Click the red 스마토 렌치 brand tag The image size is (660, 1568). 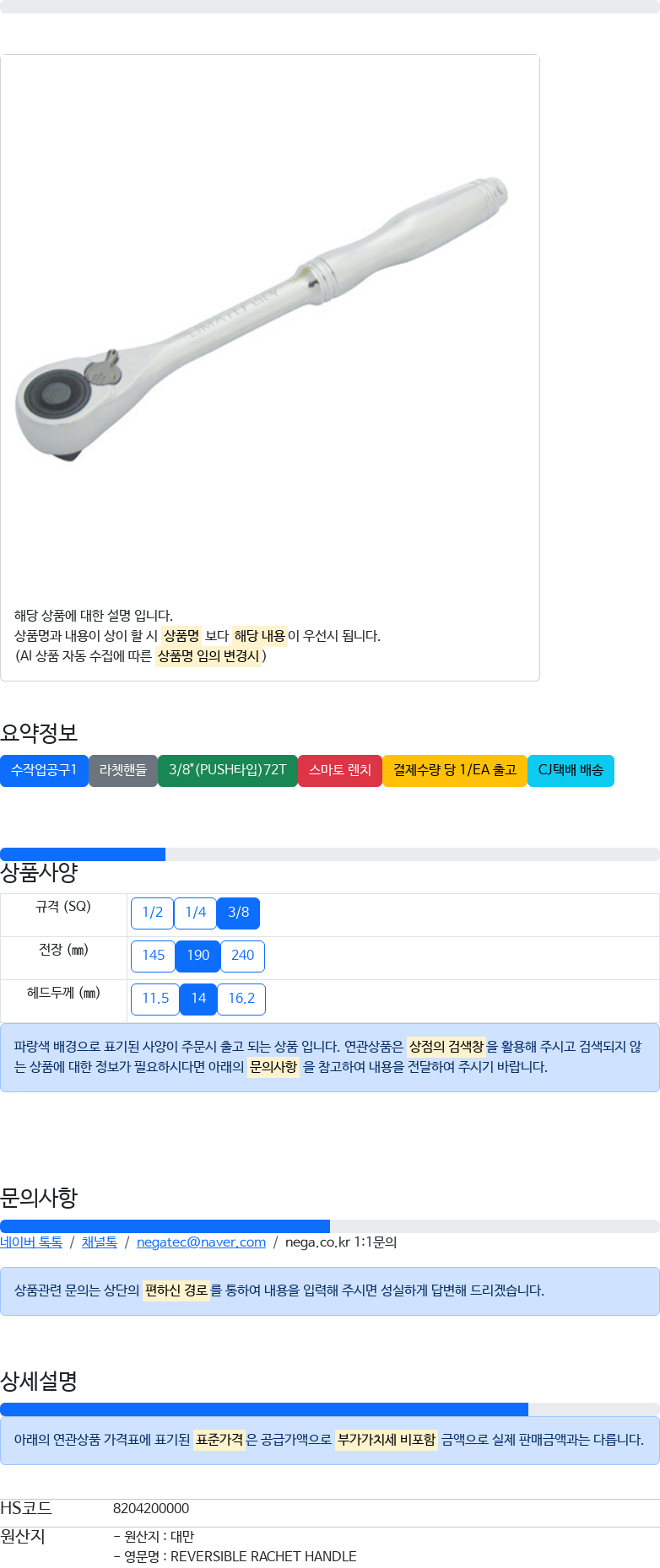[340, 771]
